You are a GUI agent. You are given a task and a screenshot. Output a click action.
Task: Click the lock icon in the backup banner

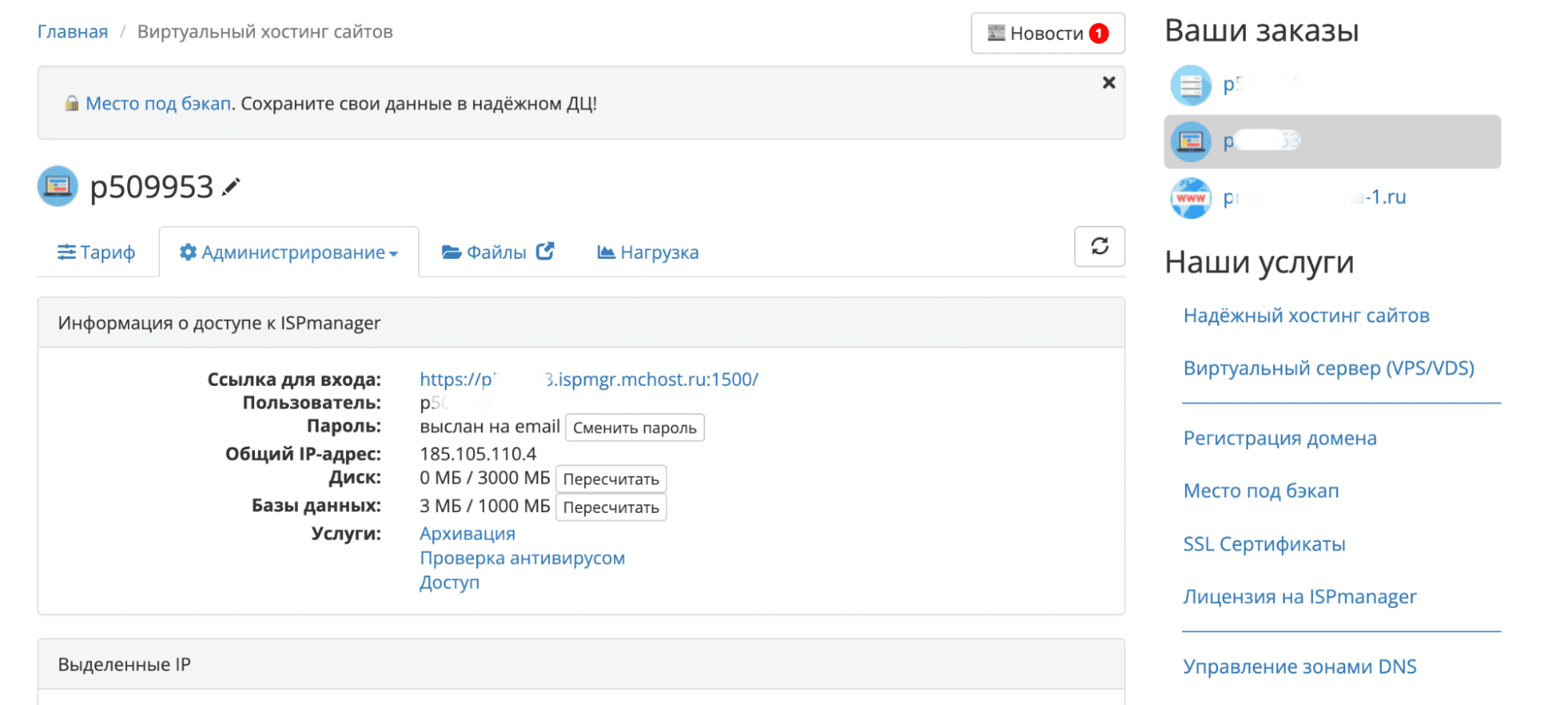pyautogui.click(x=71, y=103)
